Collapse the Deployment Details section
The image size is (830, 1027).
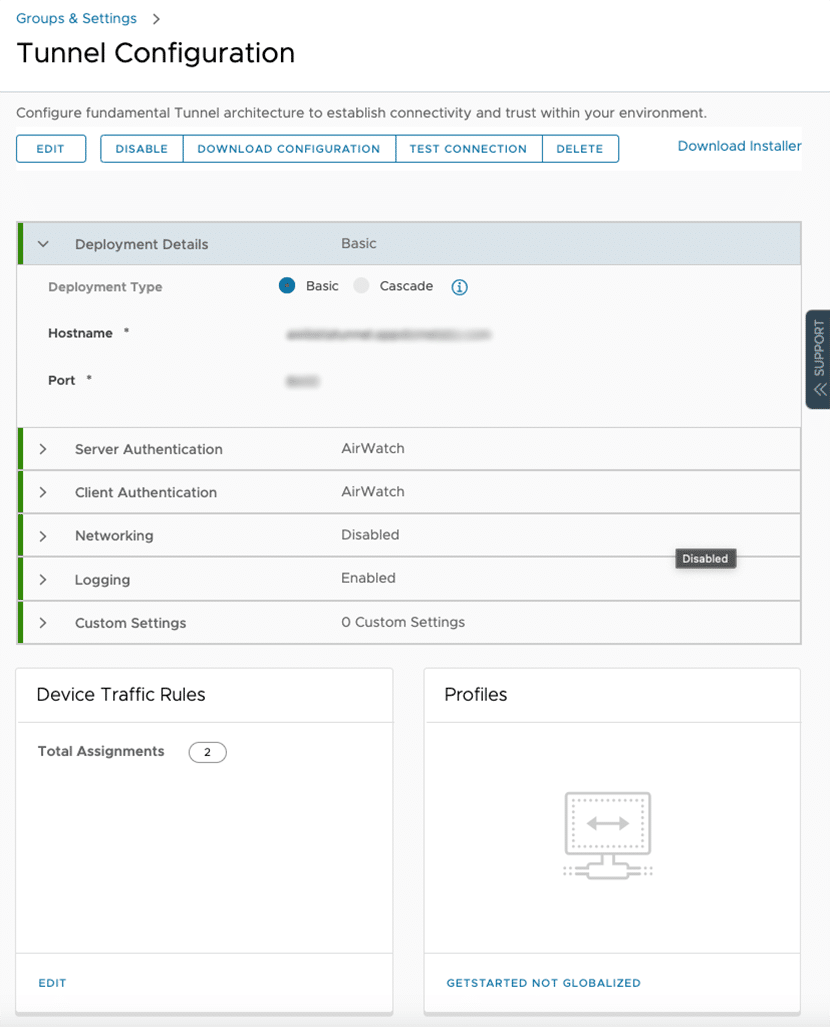click(x=43, y=244)
